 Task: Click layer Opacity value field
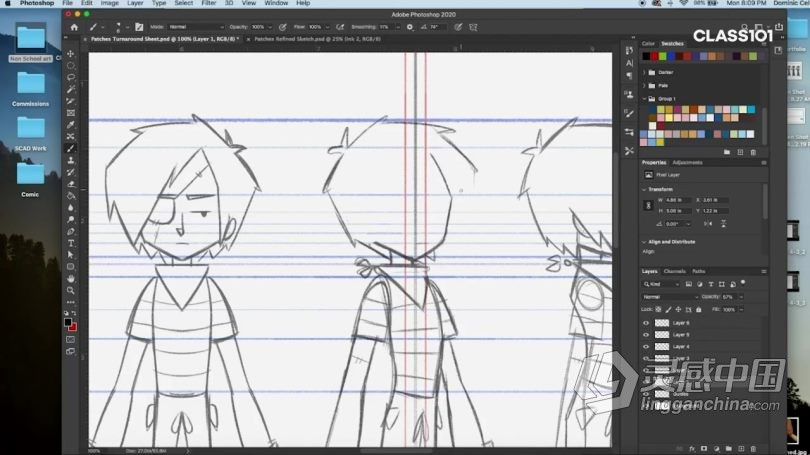tap(729, 297)
